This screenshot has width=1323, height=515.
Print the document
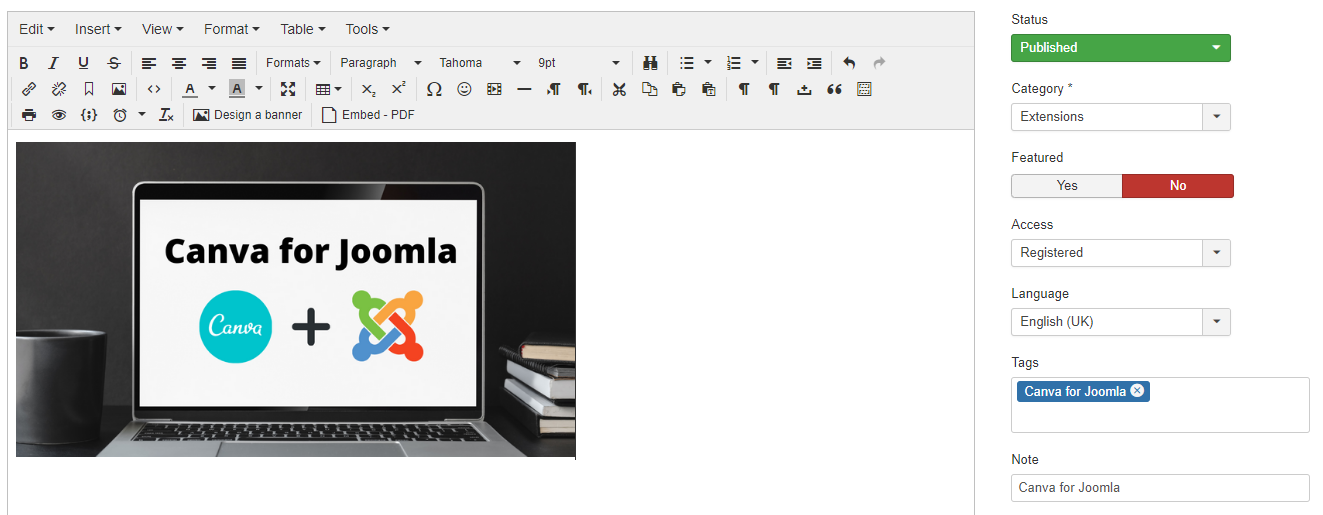[29, 115]
